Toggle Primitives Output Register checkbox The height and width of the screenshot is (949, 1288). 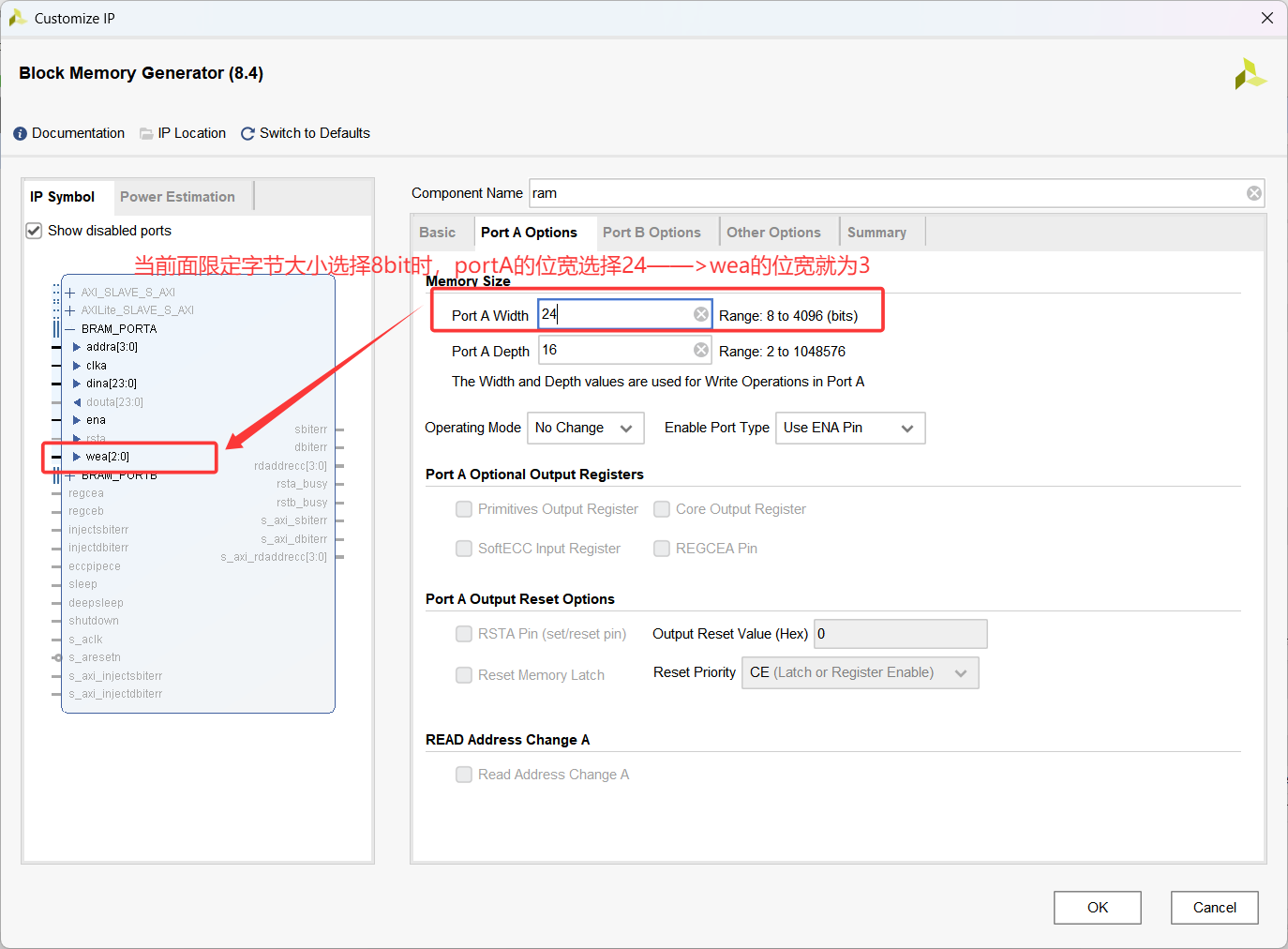[464, 509]
